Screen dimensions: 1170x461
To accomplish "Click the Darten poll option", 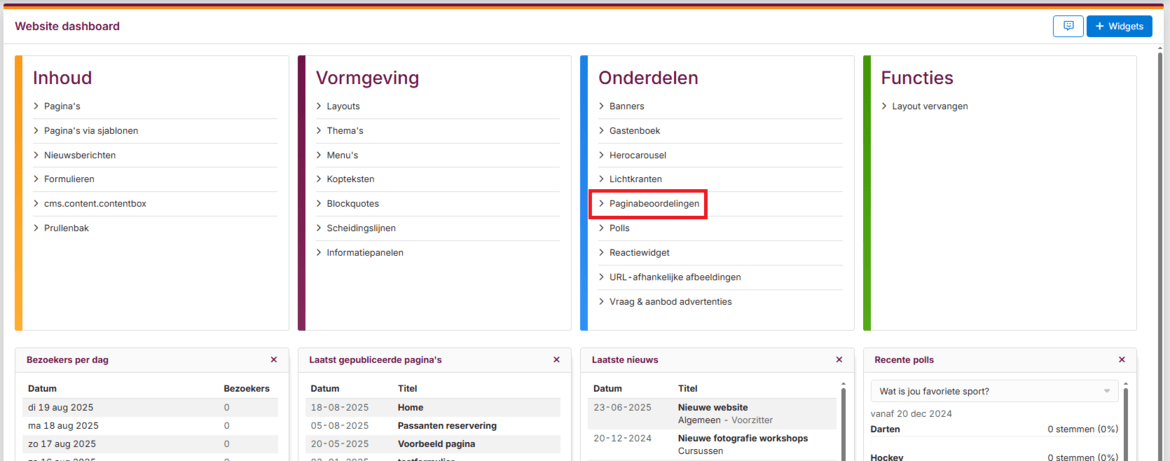I will click(x=885, y=429).
